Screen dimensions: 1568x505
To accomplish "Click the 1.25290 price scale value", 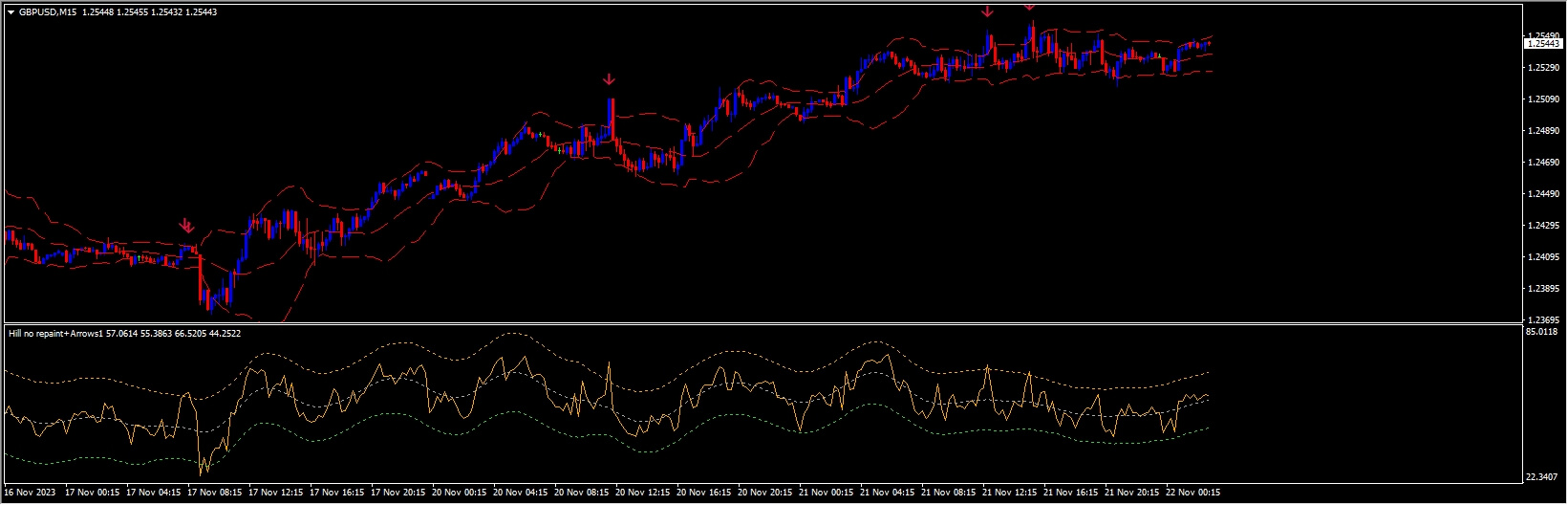I will click(1542, 68).
